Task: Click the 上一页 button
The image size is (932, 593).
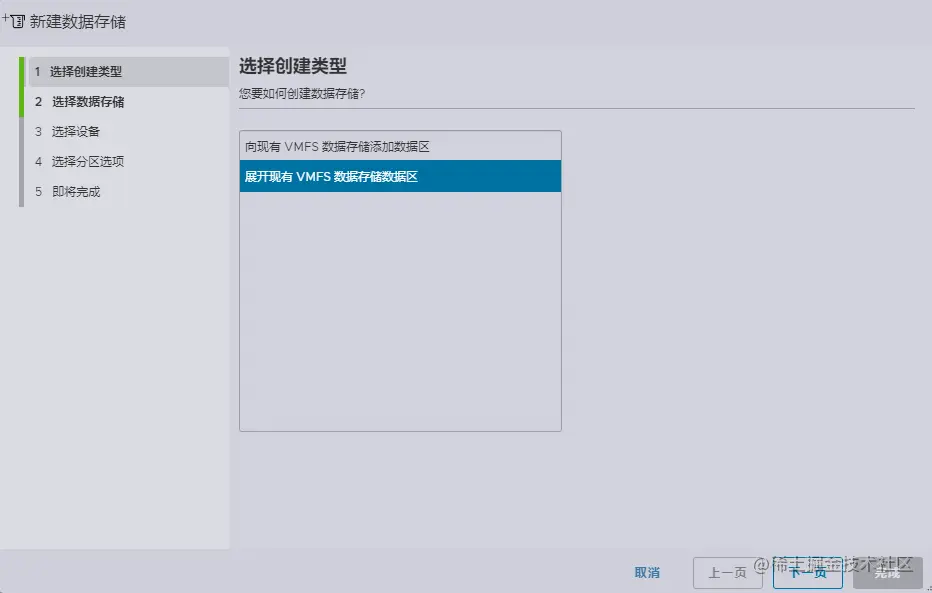Action: point(729,573)
